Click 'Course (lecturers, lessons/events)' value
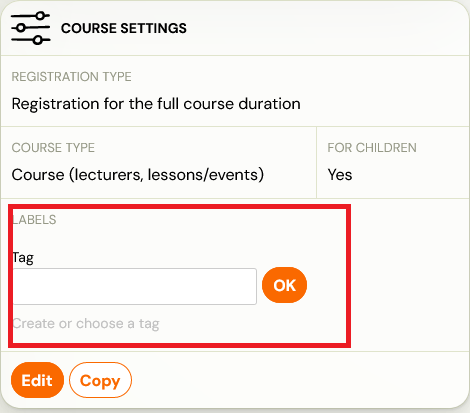Screen dimensions: 470x413 [138, 175]
